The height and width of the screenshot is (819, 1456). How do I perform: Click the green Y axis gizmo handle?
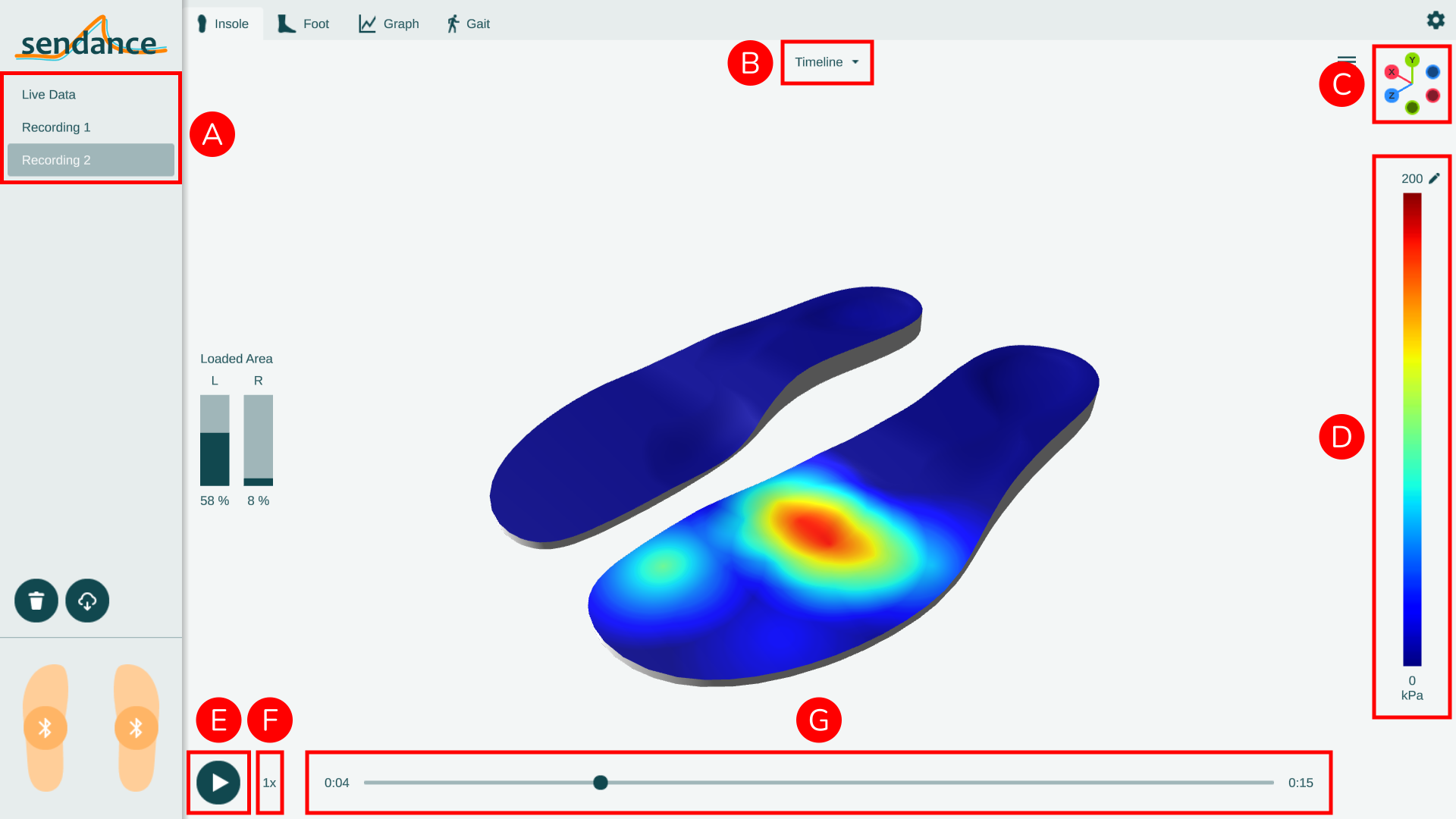click(x=1412, y=60)
